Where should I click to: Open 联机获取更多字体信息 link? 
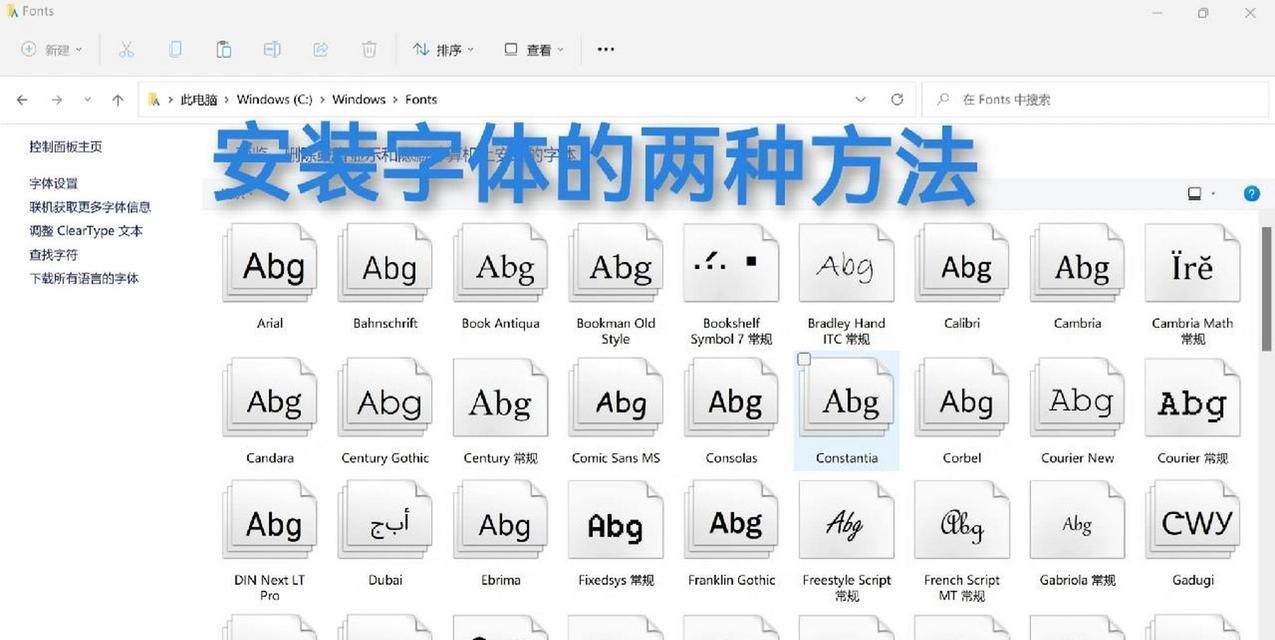pyautogui.click(x=90, y=207)
